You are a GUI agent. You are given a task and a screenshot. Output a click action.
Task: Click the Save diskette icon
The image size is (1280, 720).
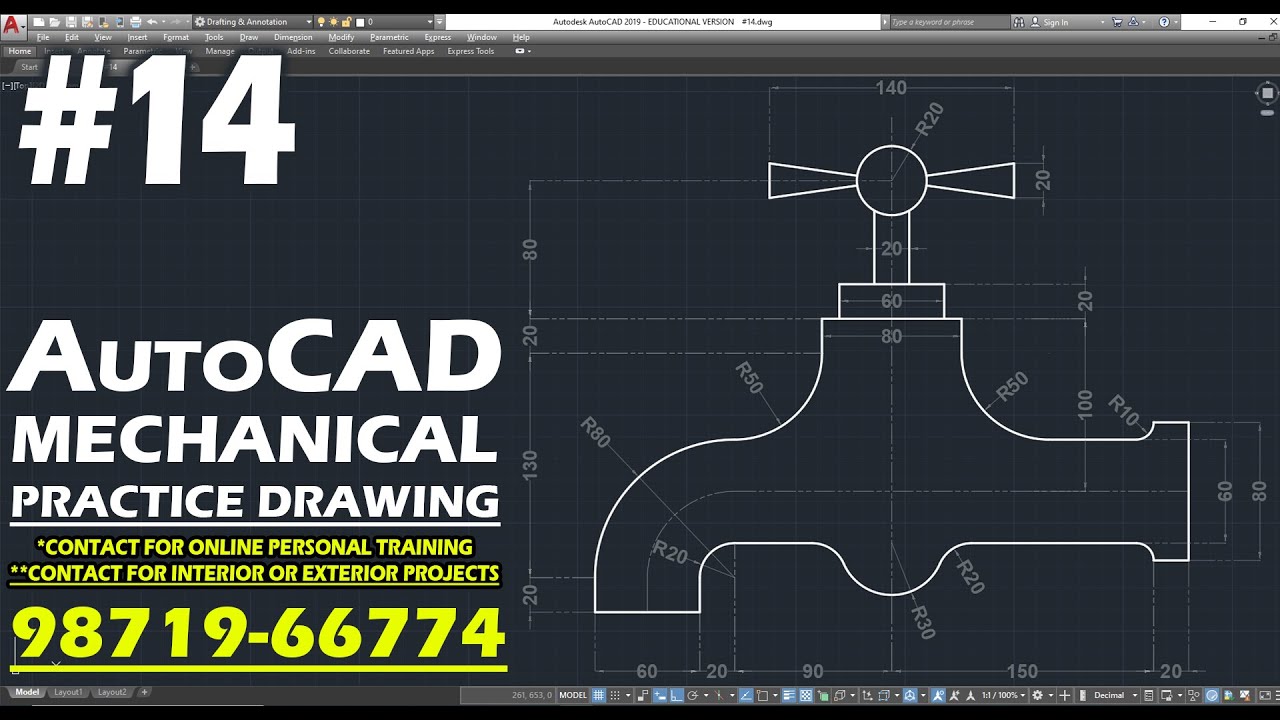click(x=71, y=22)
